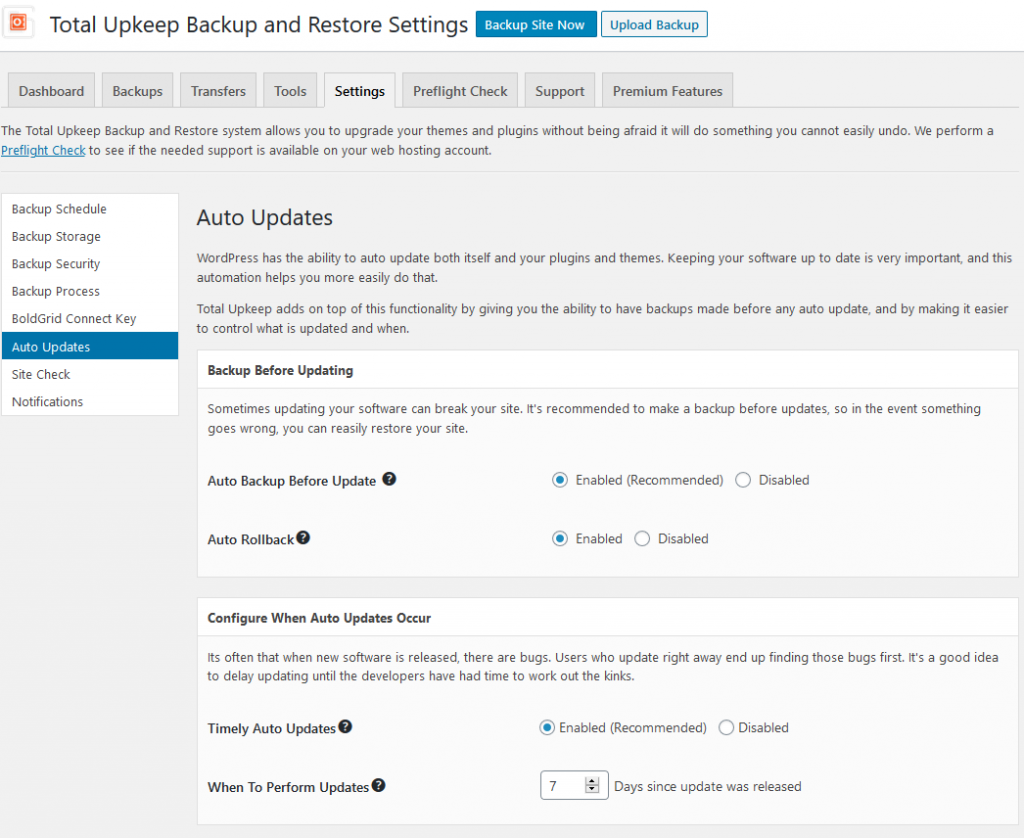Image resolution: width=1024 pixels, height=838 pixels.
Task: Open Backup Schedule settings section
Action: [x=90, y=209]
